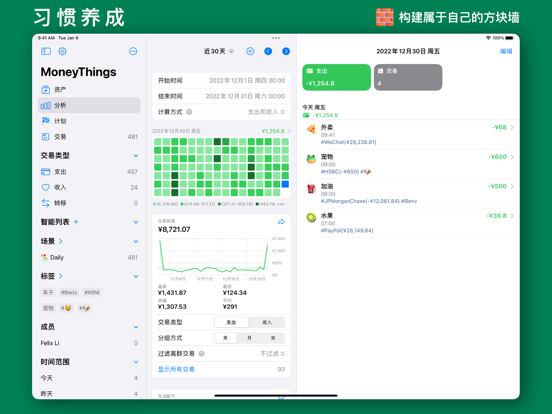Viewport: 552px width, 414px height.
Task: Collapse the 时间范围 section
Action: 136,362
